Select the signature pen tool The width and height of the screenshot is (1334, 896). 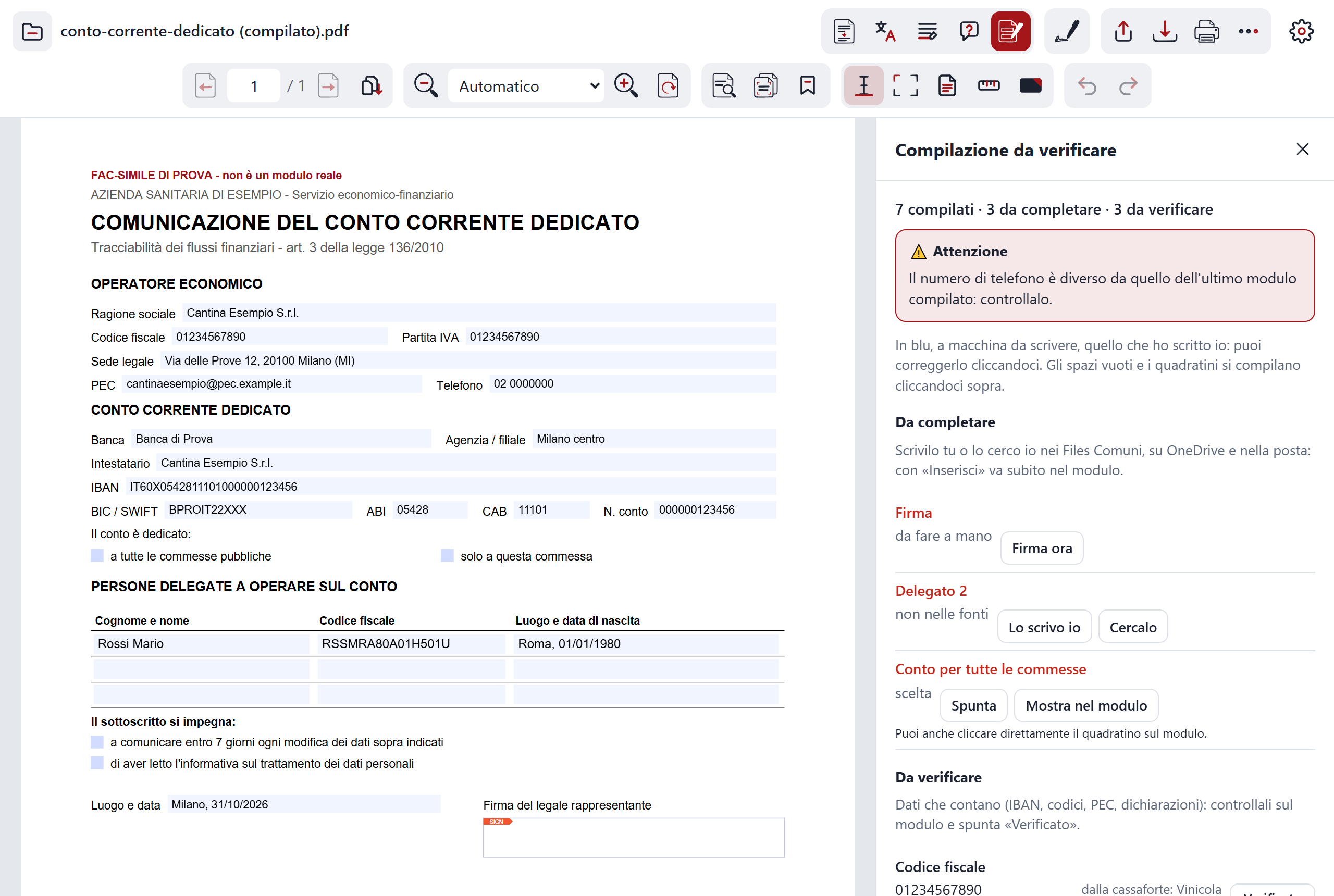click(x=1067, y=31)
